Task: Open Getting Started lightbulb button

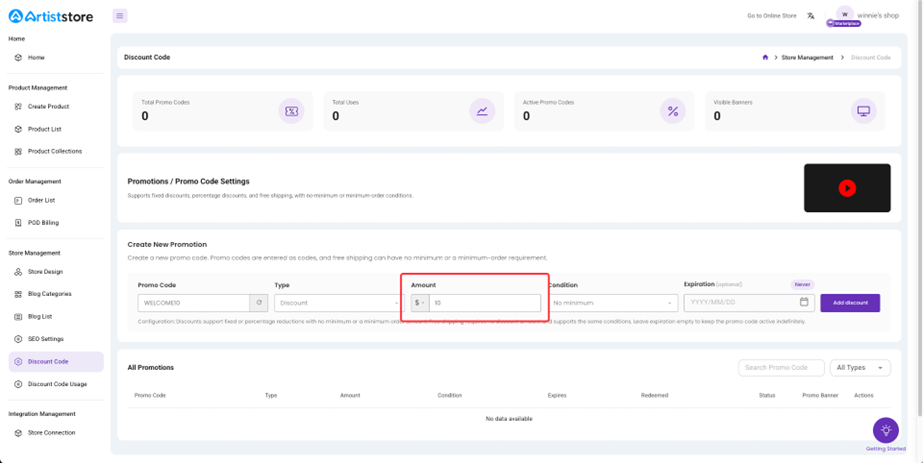Action: tap(885, 430)
